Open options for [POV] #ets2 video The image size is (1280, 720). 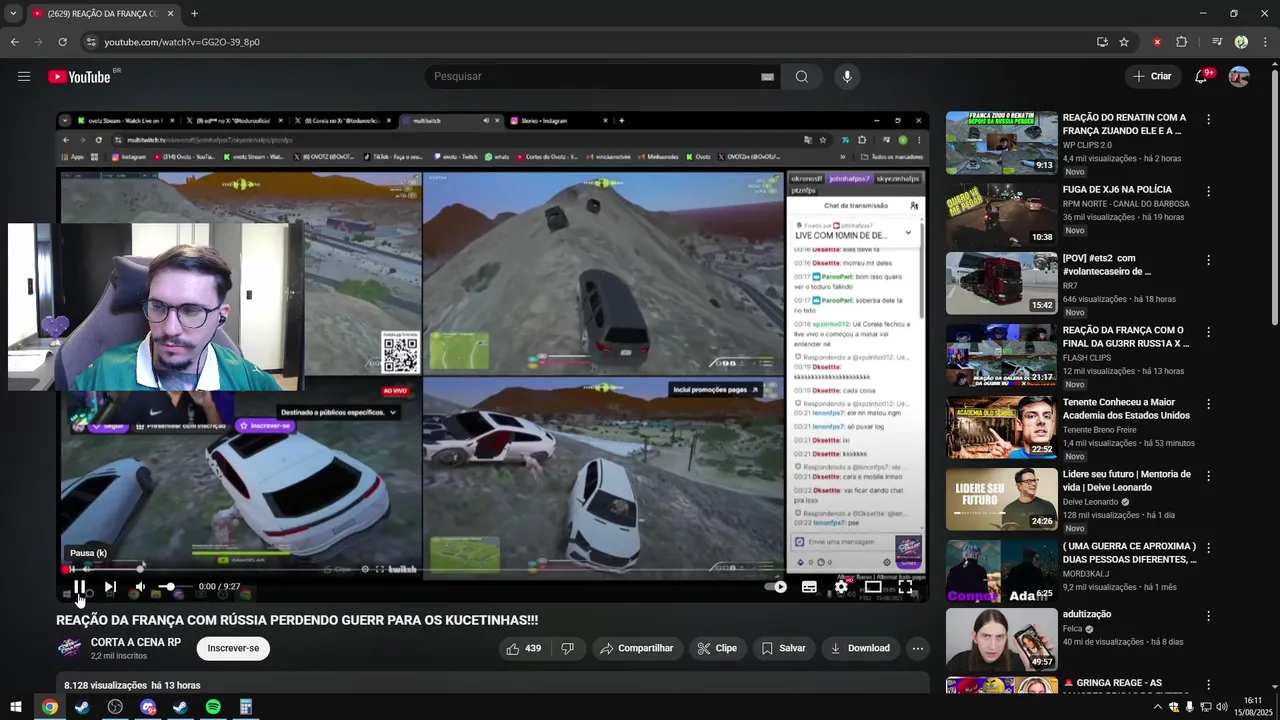(x=1208, y=260)
